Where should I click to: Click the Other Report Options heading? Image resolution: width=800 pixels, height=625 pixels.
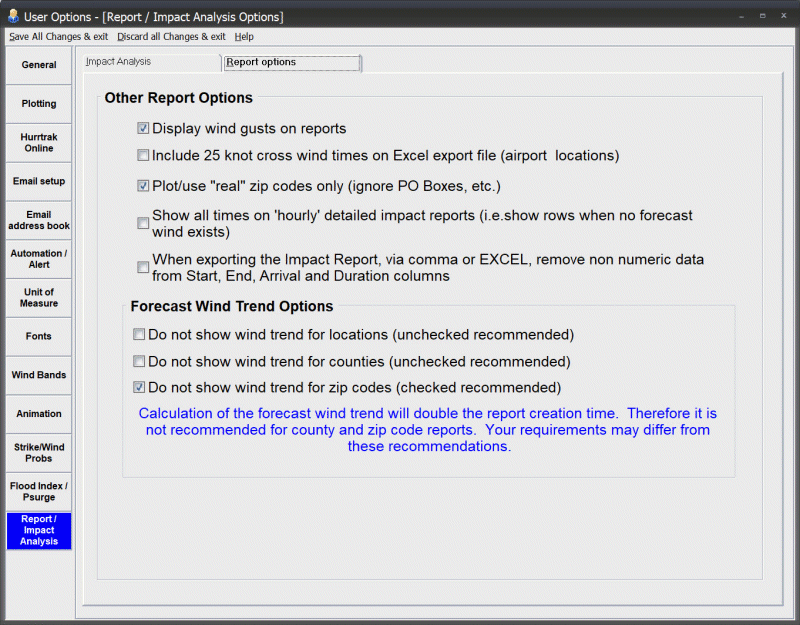point(179,98)
